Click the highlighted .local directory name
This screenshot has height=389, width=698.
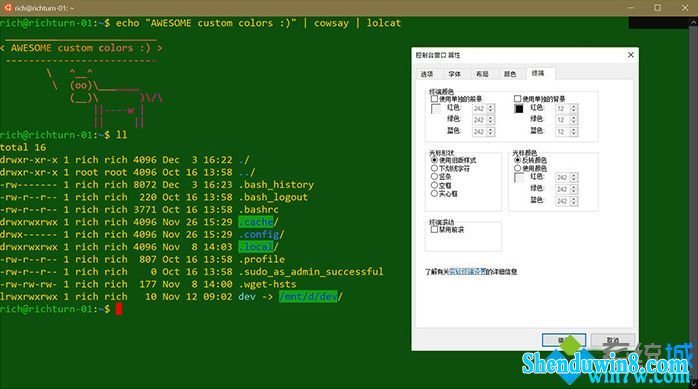click(x=256, y=247)
